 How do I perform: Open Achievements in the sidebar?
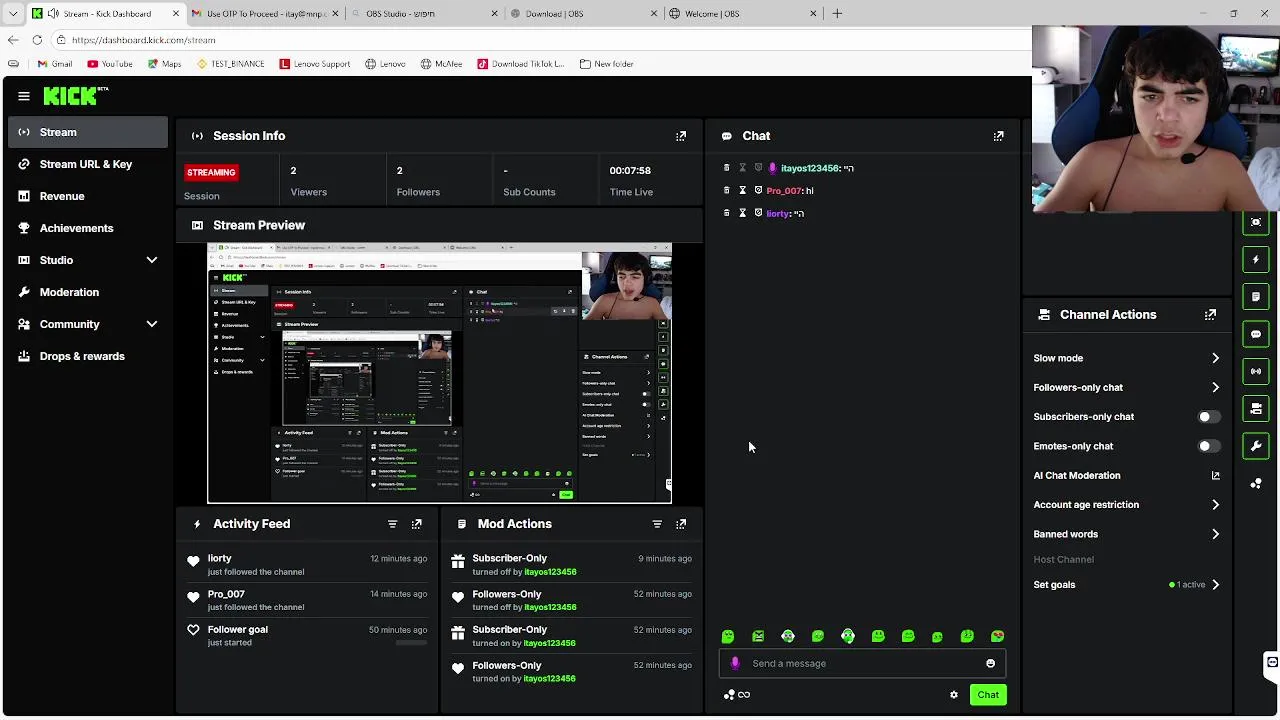click(88, 228)
